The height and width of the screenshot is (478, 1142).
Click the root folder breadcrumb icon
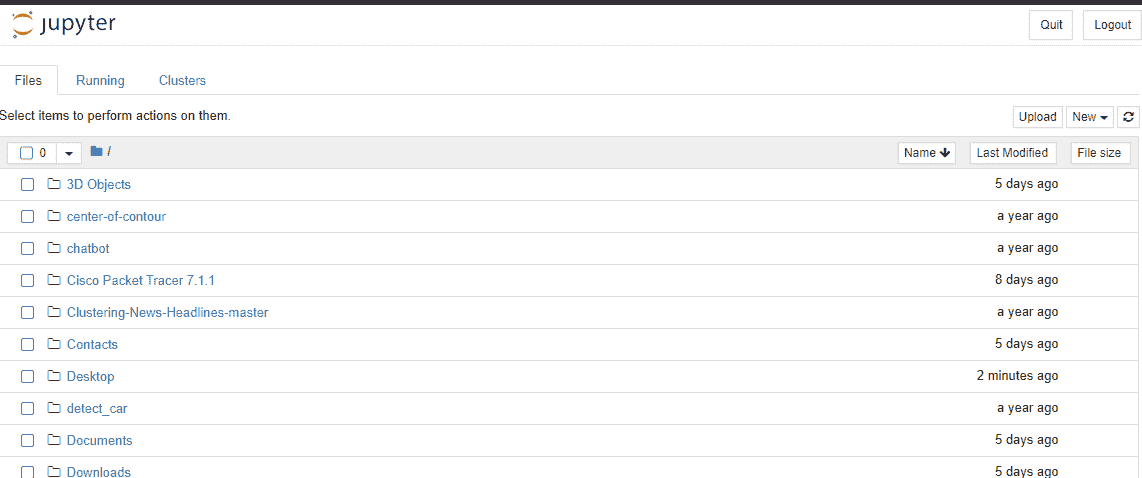(x=96, y=152)
